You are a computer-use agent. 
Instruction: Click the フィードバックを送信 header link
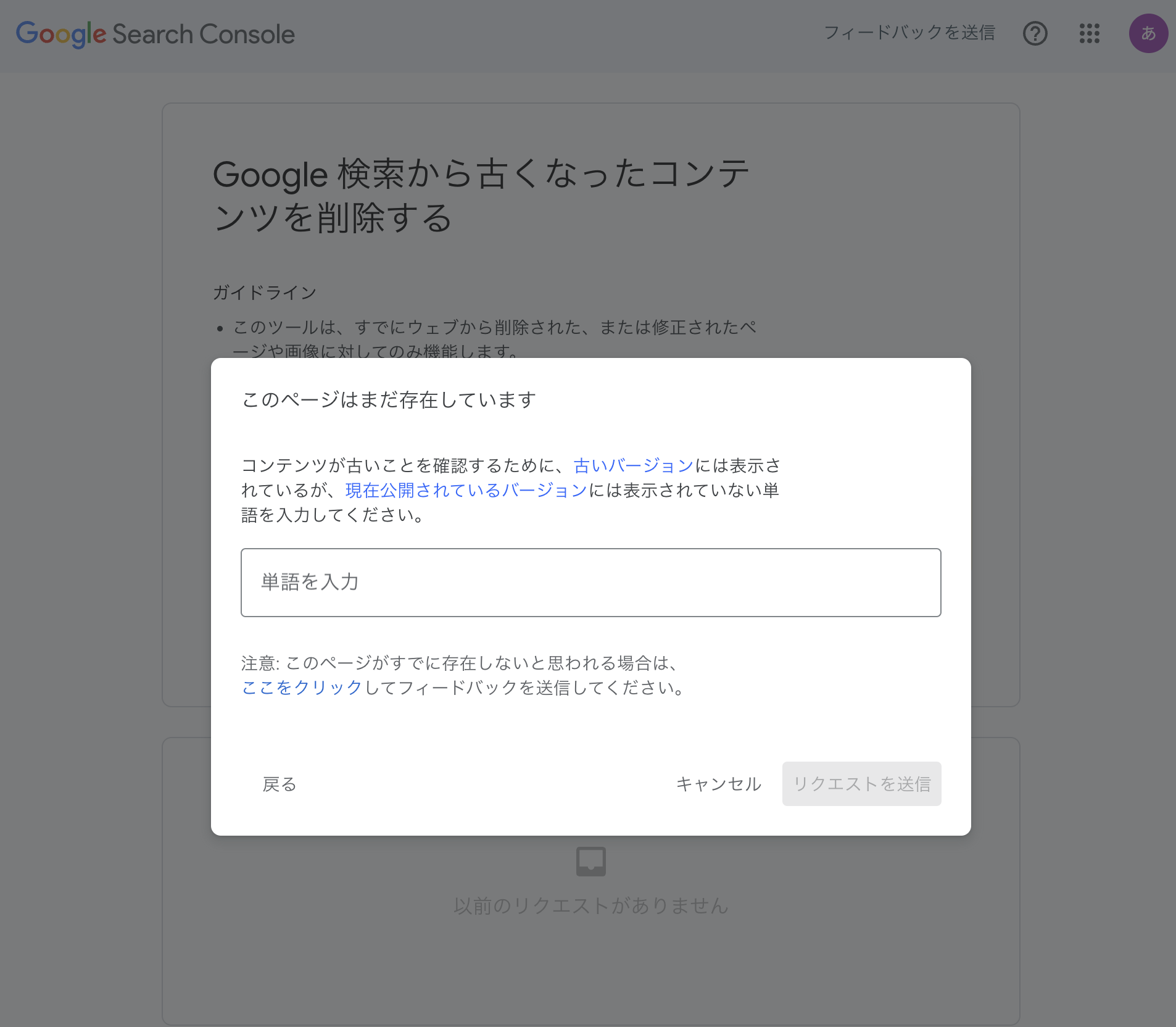tap(909, 33)
